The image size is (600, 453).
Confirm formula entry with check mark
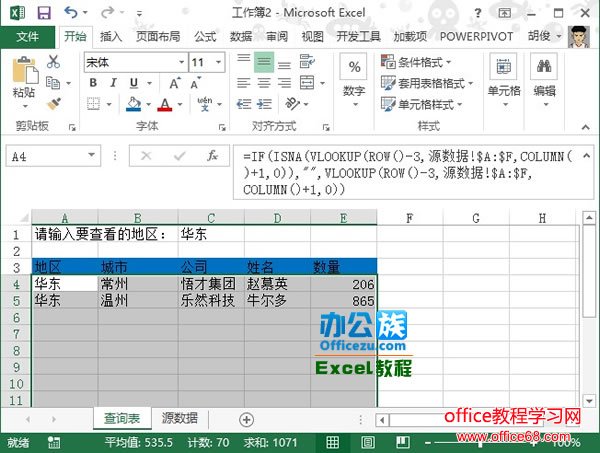point(179,155)
